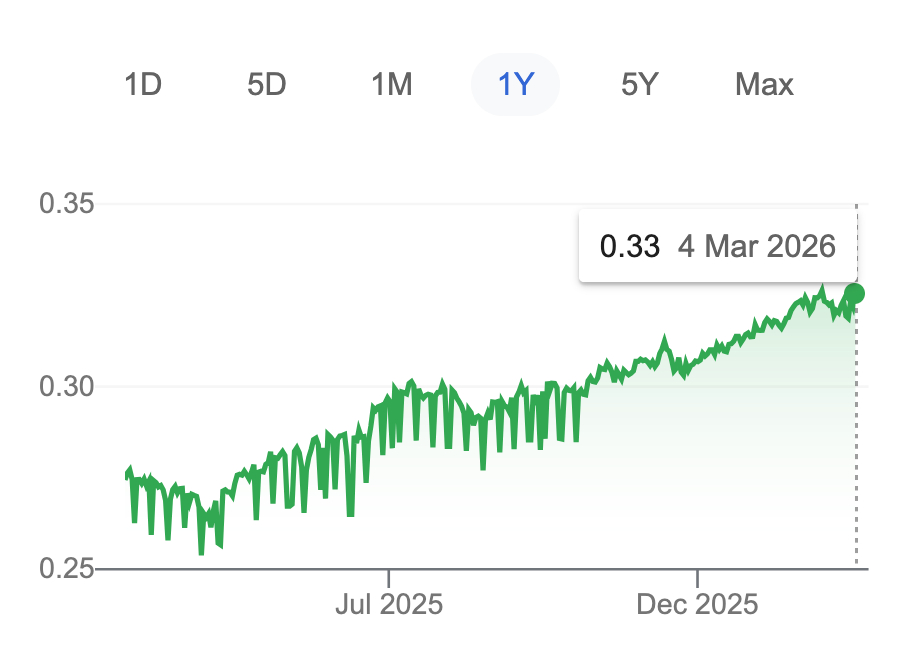Click the Dec 2025 x-axis label
The width and height of the screenshot is (910, 666).
(698, 605)
